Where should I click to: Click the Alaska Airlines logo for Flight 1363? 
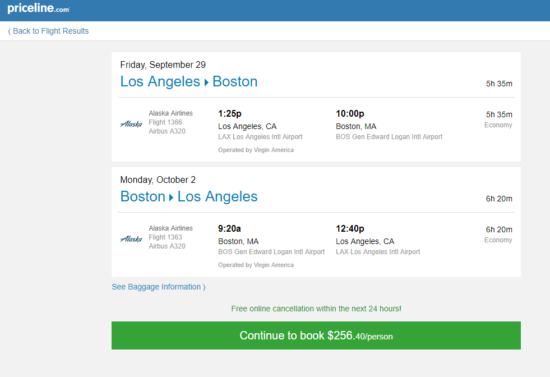pyautogui.click(x=131, y=238)
